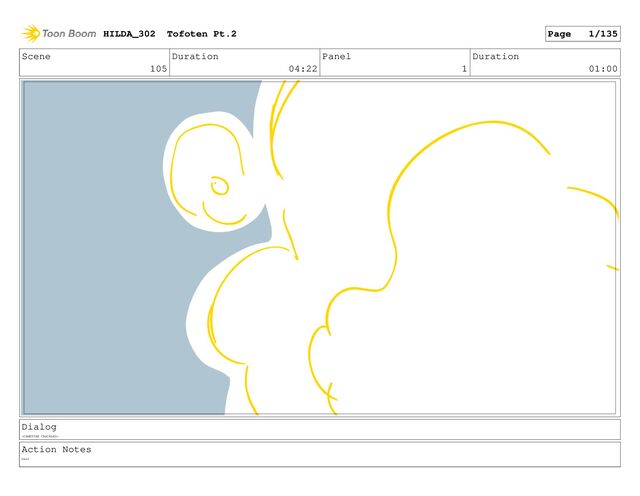640x496 pixels.
Task: Click the Scene number "105"
Action: tap(158, 69)
